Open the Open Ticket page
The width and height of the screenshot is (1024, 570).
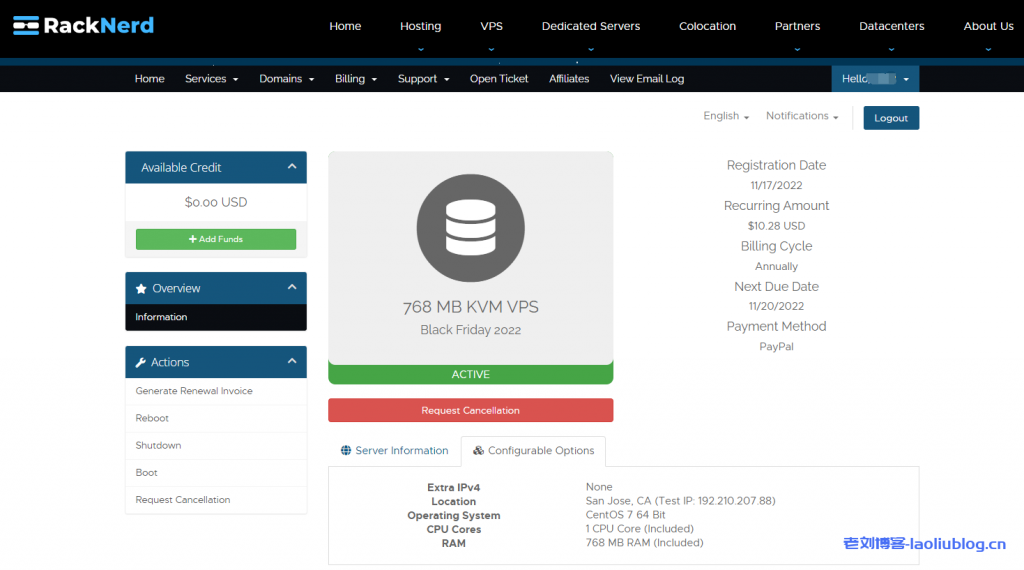coord(499,79)
